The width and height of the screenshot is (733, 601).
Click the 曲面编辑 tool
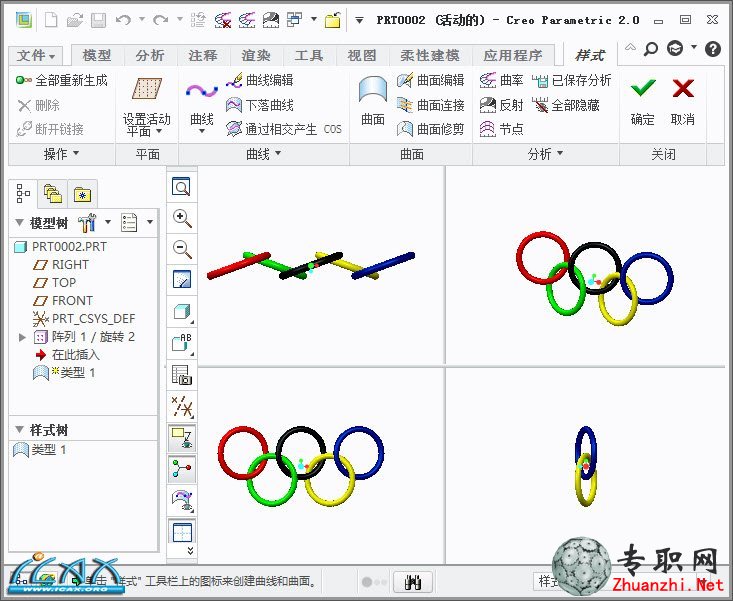[x=431, y=80]
